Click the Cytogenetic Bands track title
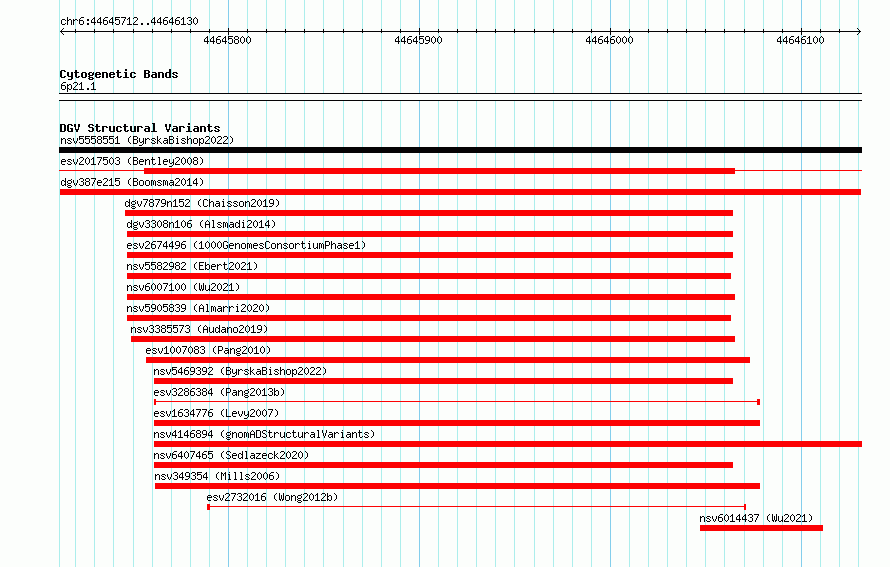This screenshot has width=890, height=567. [119, 74]
